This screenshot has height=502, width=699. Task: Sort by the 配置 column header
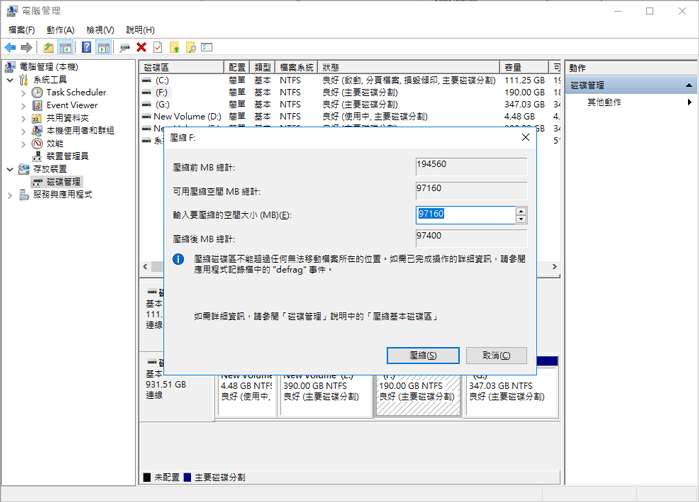pyautogui.click(x=237, y=67)
